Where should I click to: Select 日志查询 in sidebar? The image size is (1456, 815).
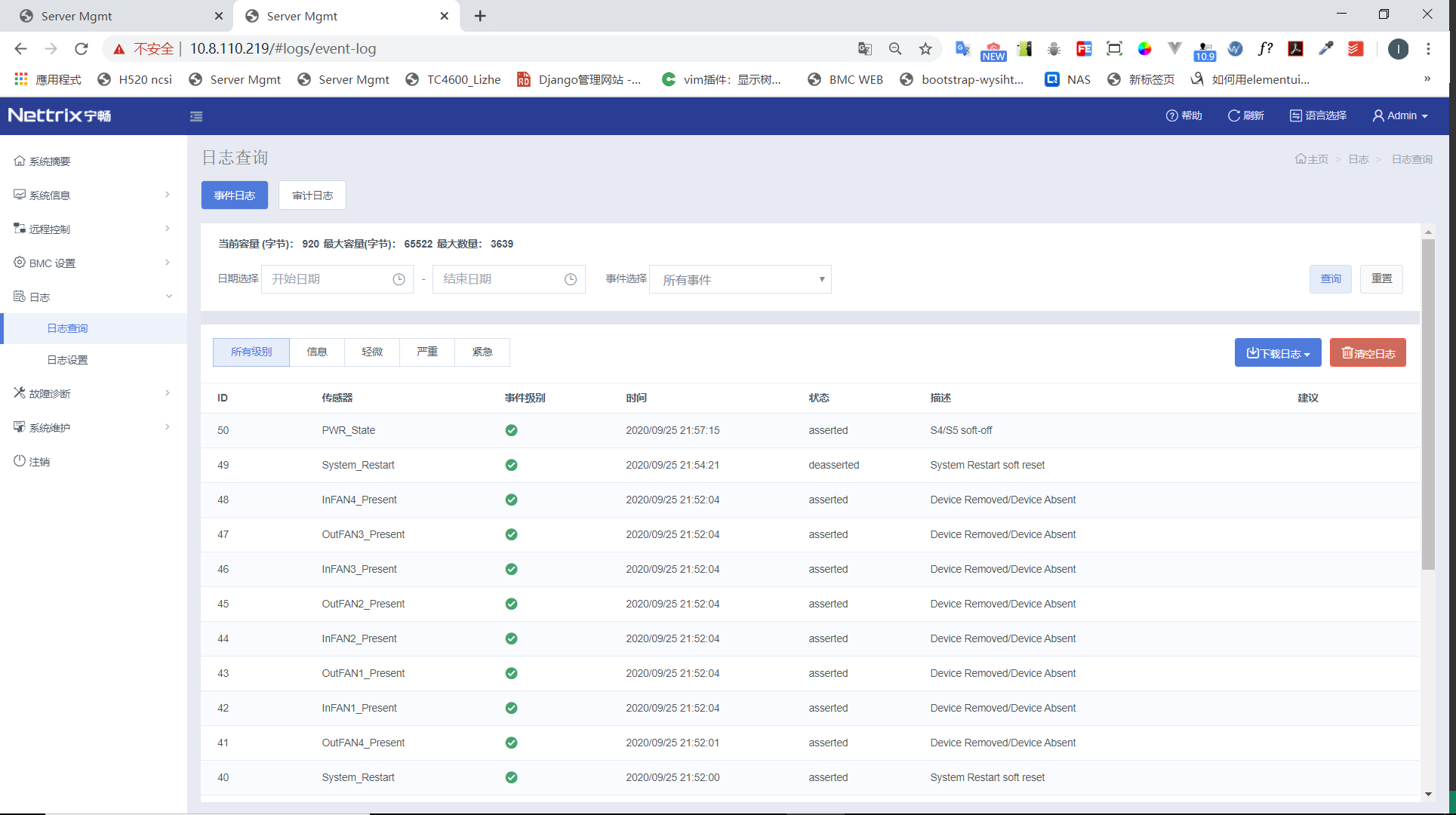[x=94, y=328]
